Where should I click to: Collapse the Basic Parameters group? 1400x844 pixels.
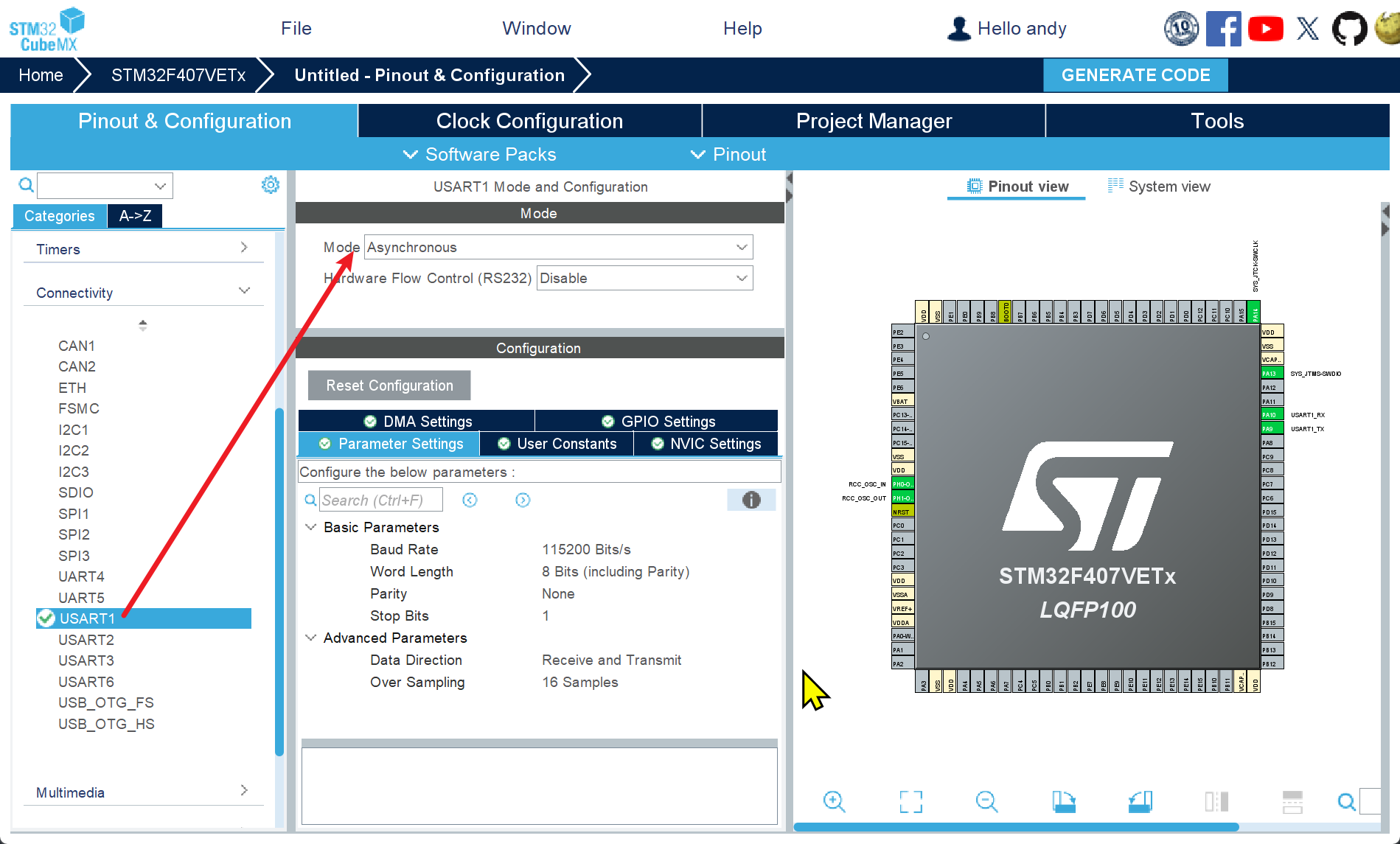pos(311,527)
